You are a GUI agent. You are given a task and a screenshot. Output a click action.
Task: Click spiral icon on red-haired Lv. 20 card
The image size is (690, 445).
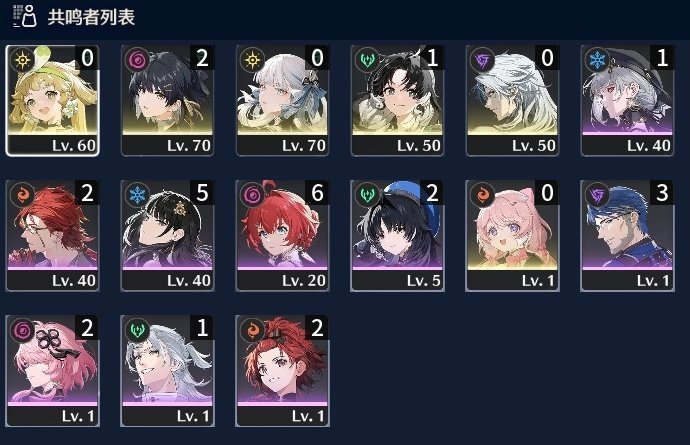click(x=253, y=195)
